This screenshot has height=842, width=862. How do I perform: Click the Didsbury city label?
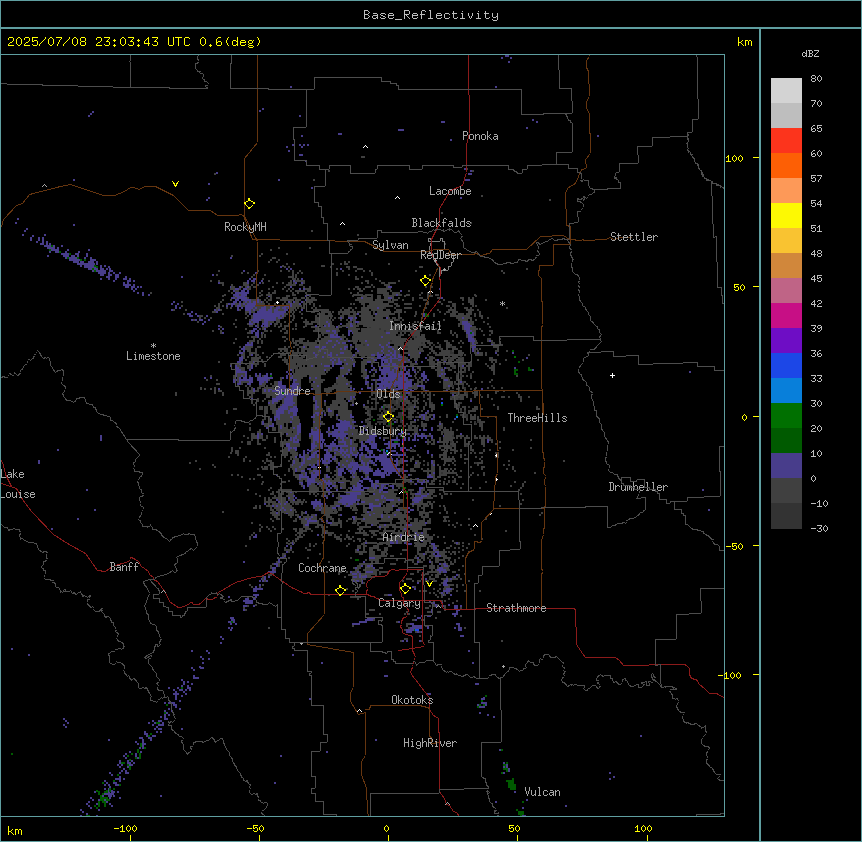click(x=383, y=431)
